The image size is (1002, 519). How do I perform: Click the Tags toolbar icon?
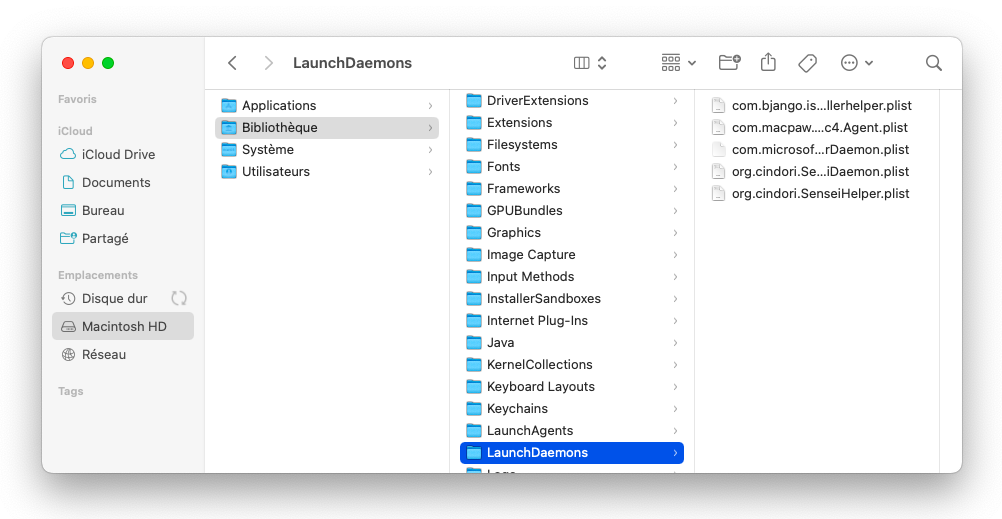pos(807,63)
